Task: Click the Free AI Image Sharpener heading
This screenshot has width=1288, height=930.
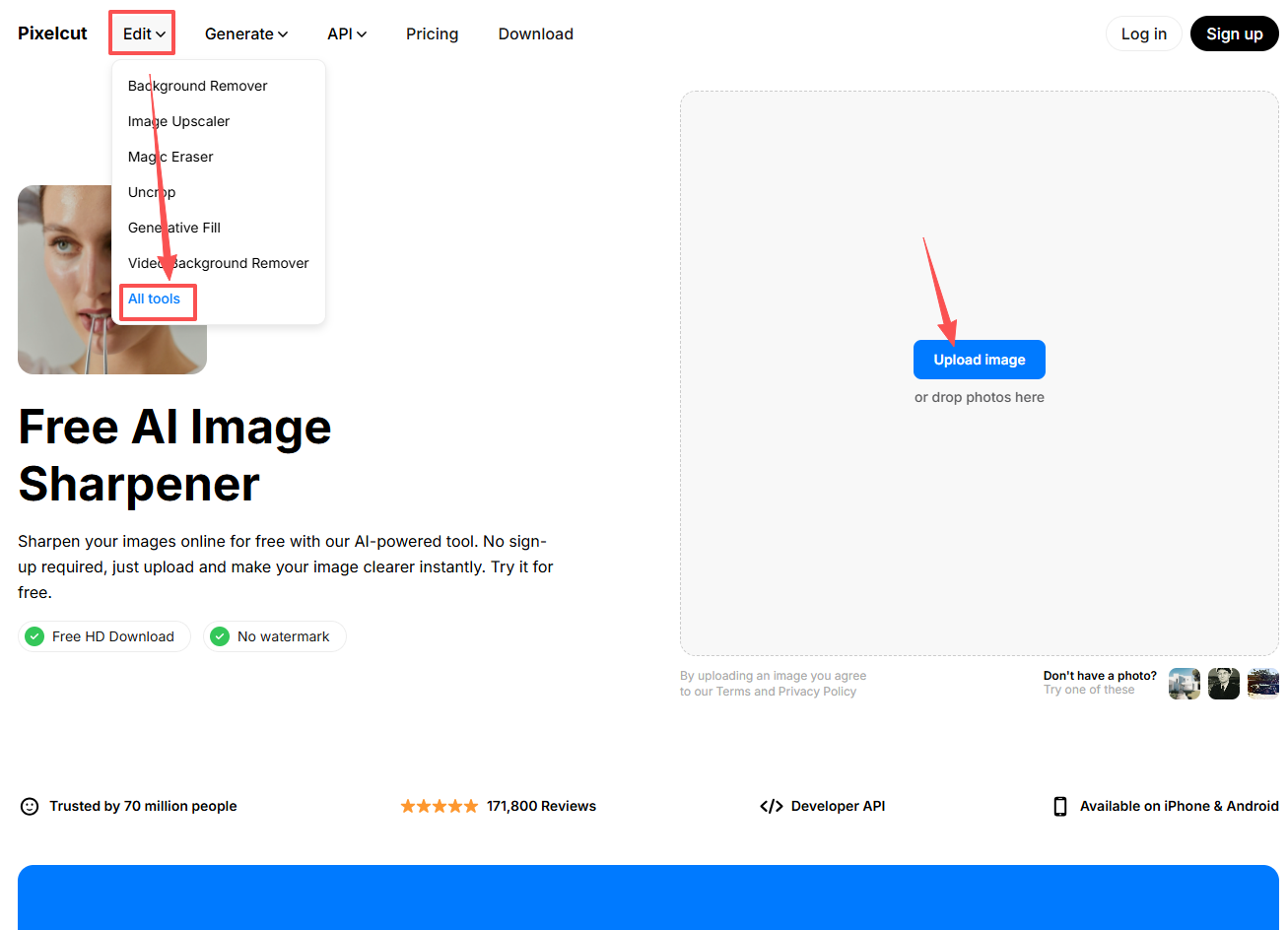Action: pyautogui.click(x=175, y=455)
